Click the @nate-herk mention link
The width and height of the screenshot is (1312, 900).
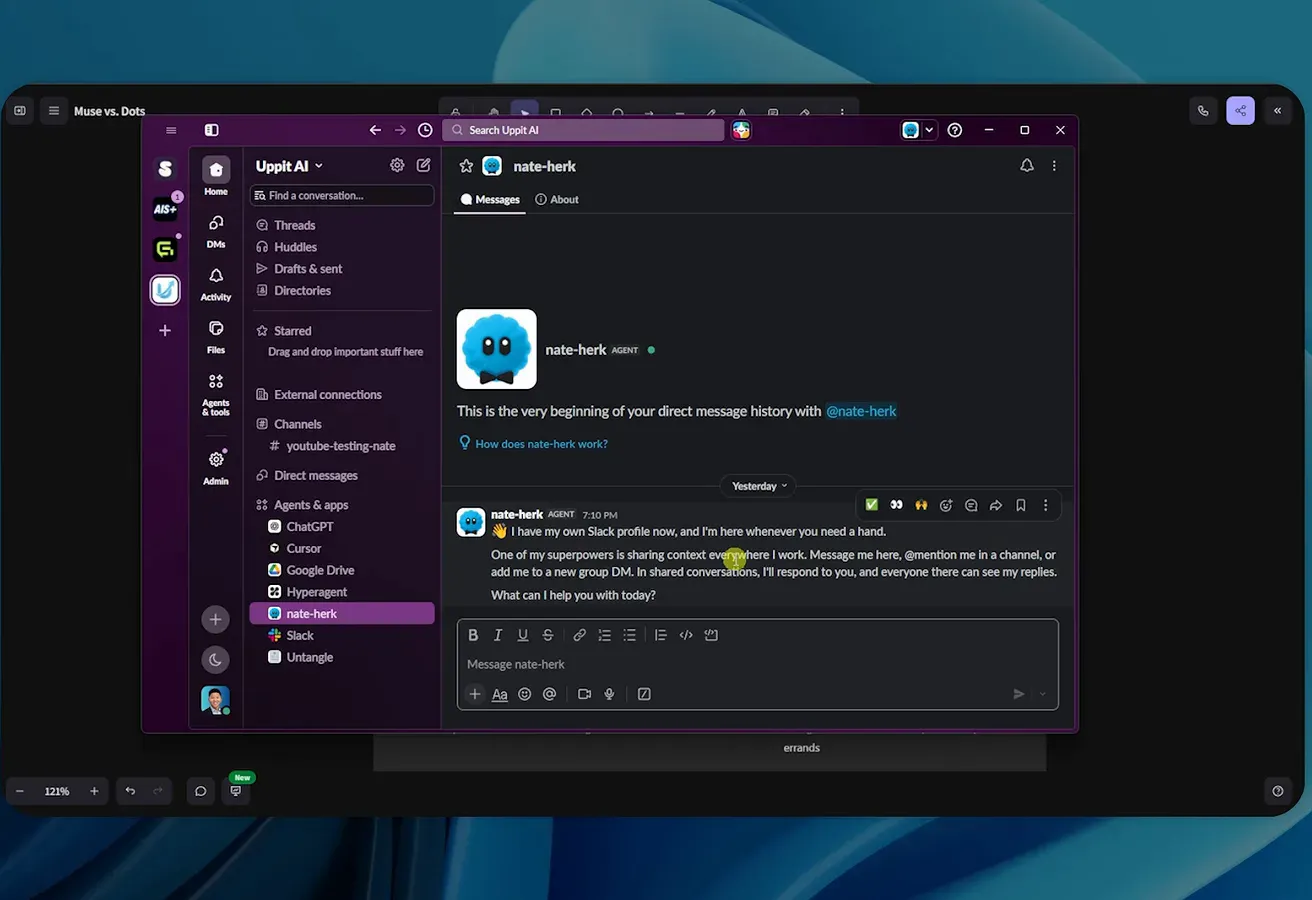[861, 411]
